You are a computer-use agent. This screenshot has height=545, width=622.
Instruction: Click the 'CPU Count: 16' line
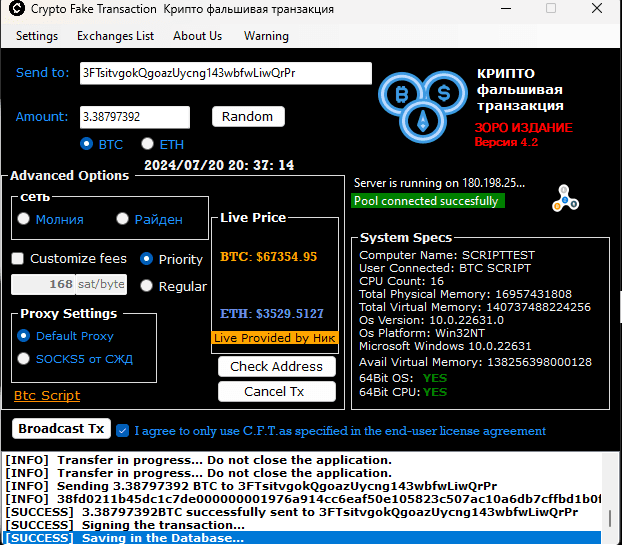[401, 281]
